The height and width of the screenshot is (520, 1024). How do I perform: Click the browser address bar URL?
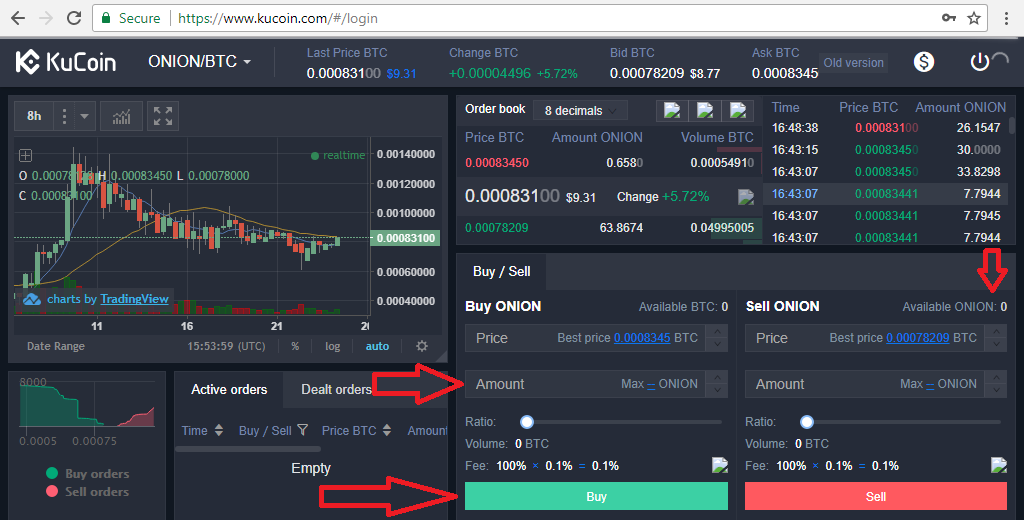coord(278,18)
